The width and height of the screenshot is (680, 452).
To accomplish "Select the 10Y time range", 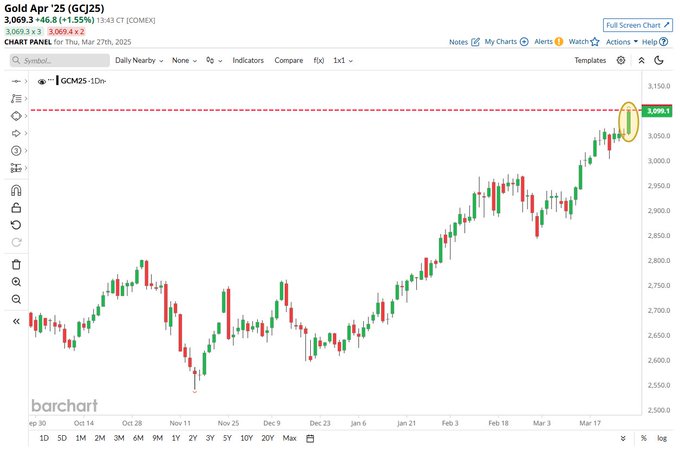I will click(x=246, y=438).
